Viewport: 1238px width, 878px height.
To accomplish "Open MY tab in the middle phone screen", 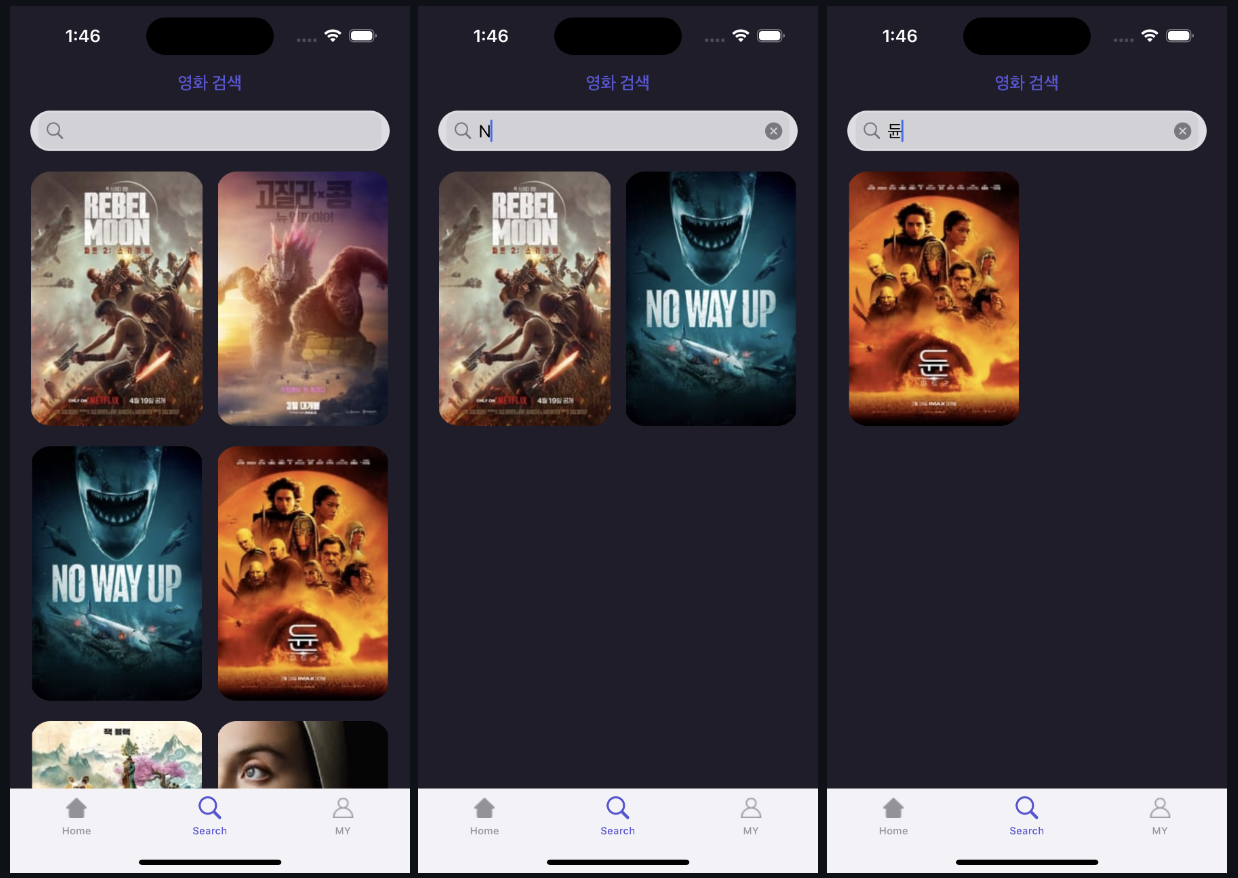I will pos(751,816).
